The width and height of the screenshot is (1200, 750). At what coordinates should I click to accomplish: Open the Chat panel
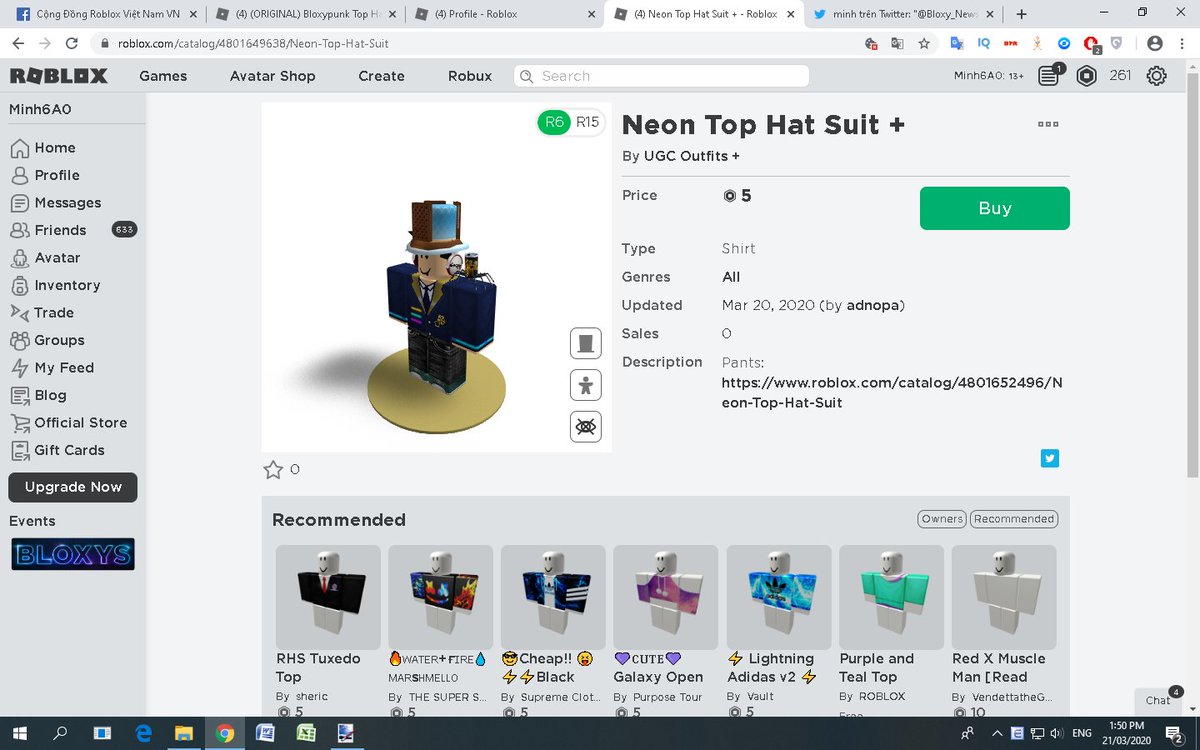click(x=1160, y=700)
